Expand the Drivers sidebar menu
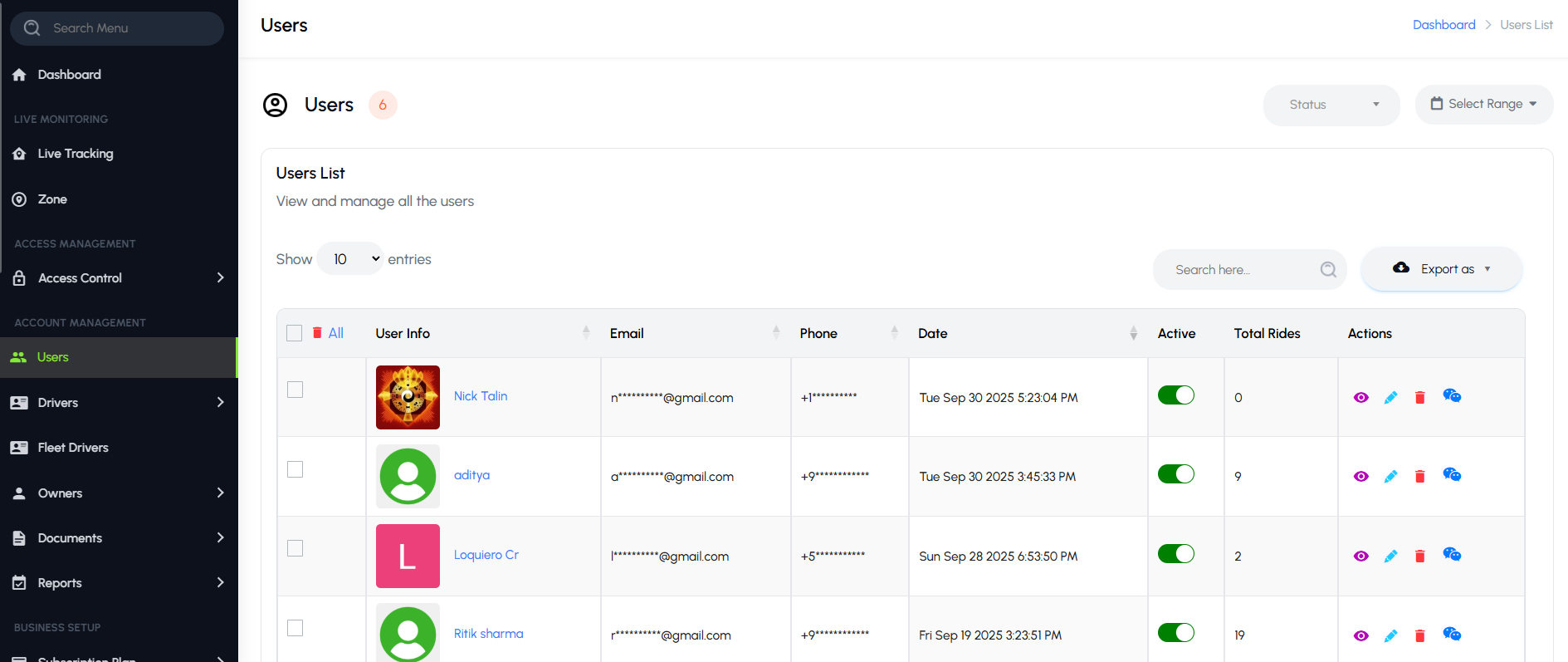This screenshot has height=662, width=1568. pyautogui.click(x=119, y=403)
